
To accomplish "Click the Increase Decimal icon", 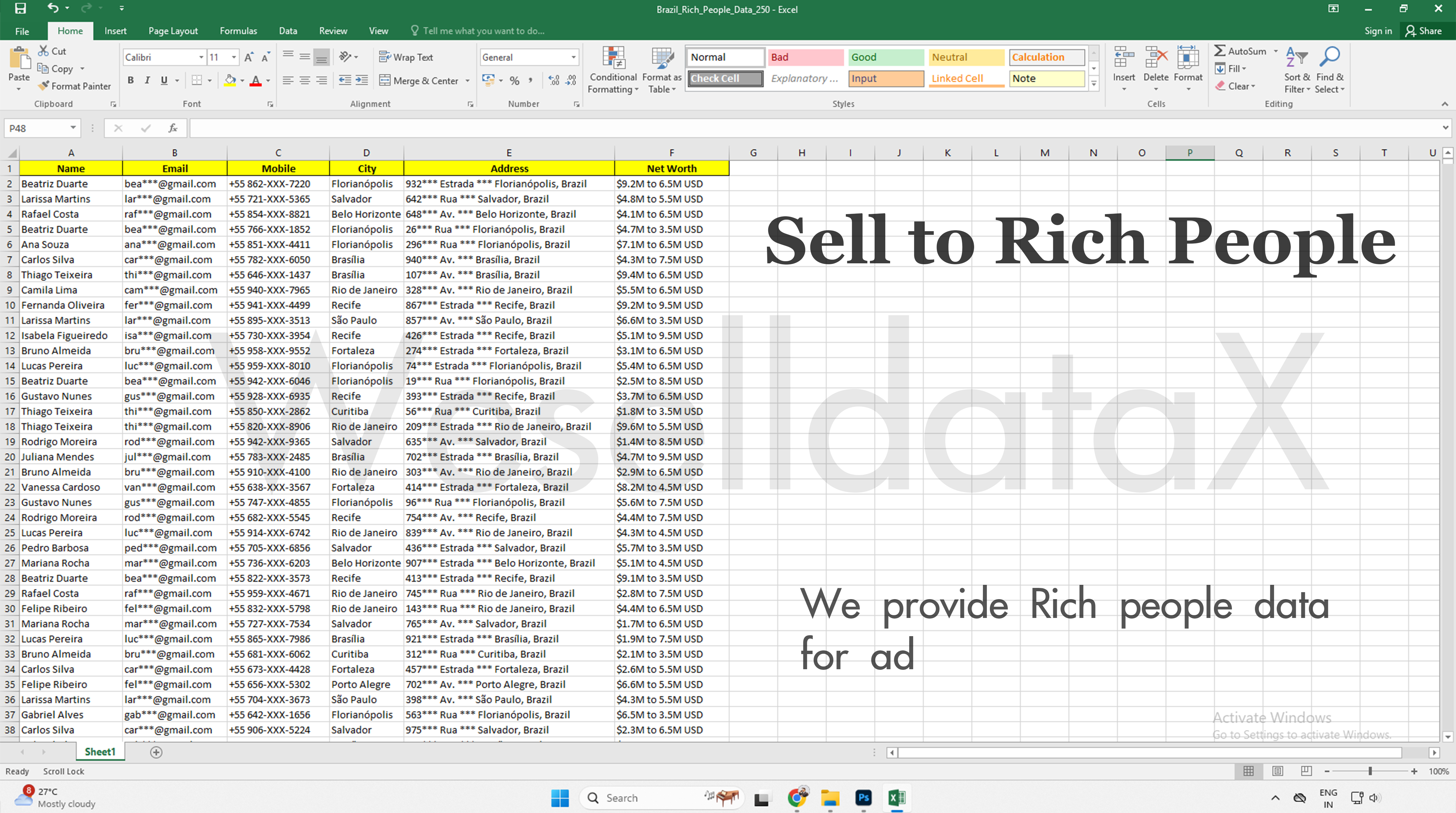I will pyautogui.click(x=554, y=80).
